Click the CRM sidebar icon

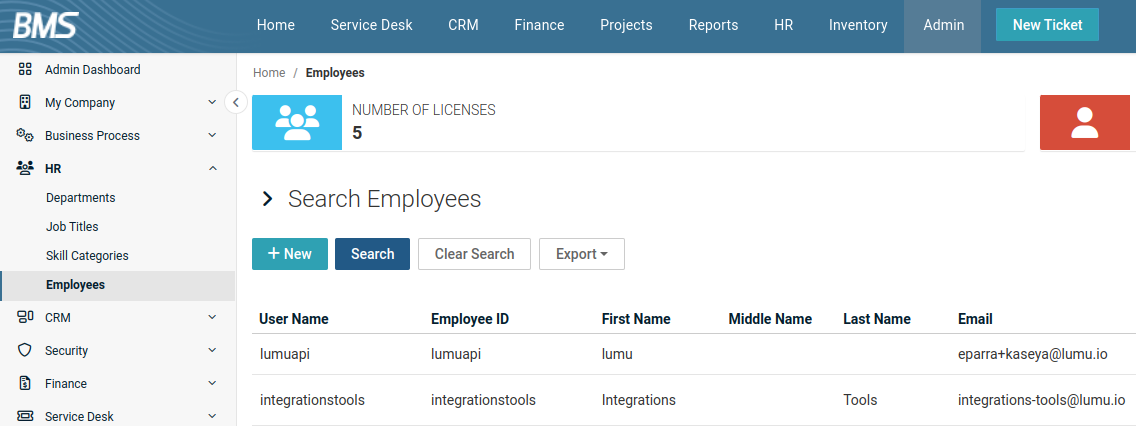pyautogui.click(x=26, y=318)
